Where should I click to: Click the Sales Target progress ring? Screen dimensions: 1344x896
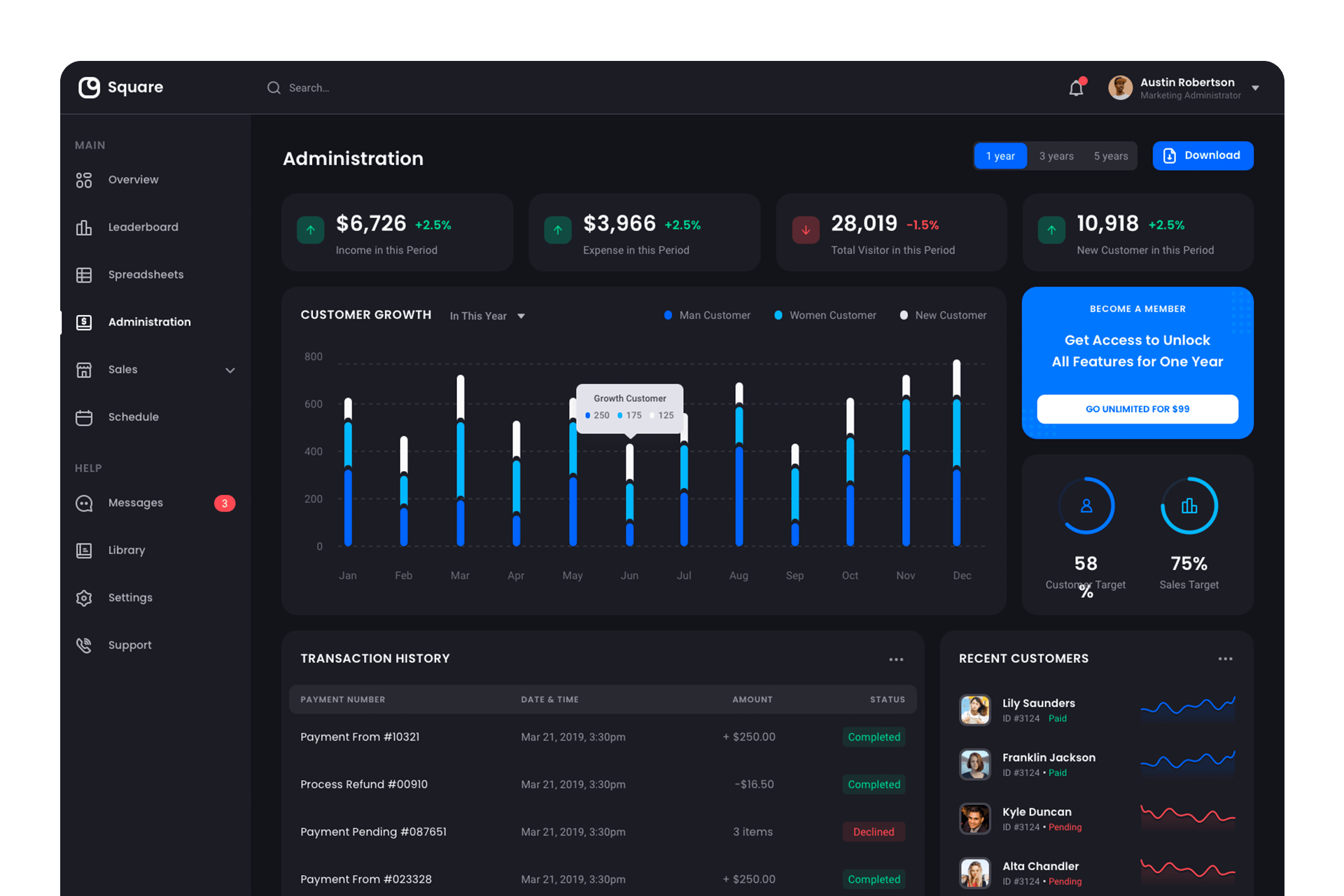1189,506
